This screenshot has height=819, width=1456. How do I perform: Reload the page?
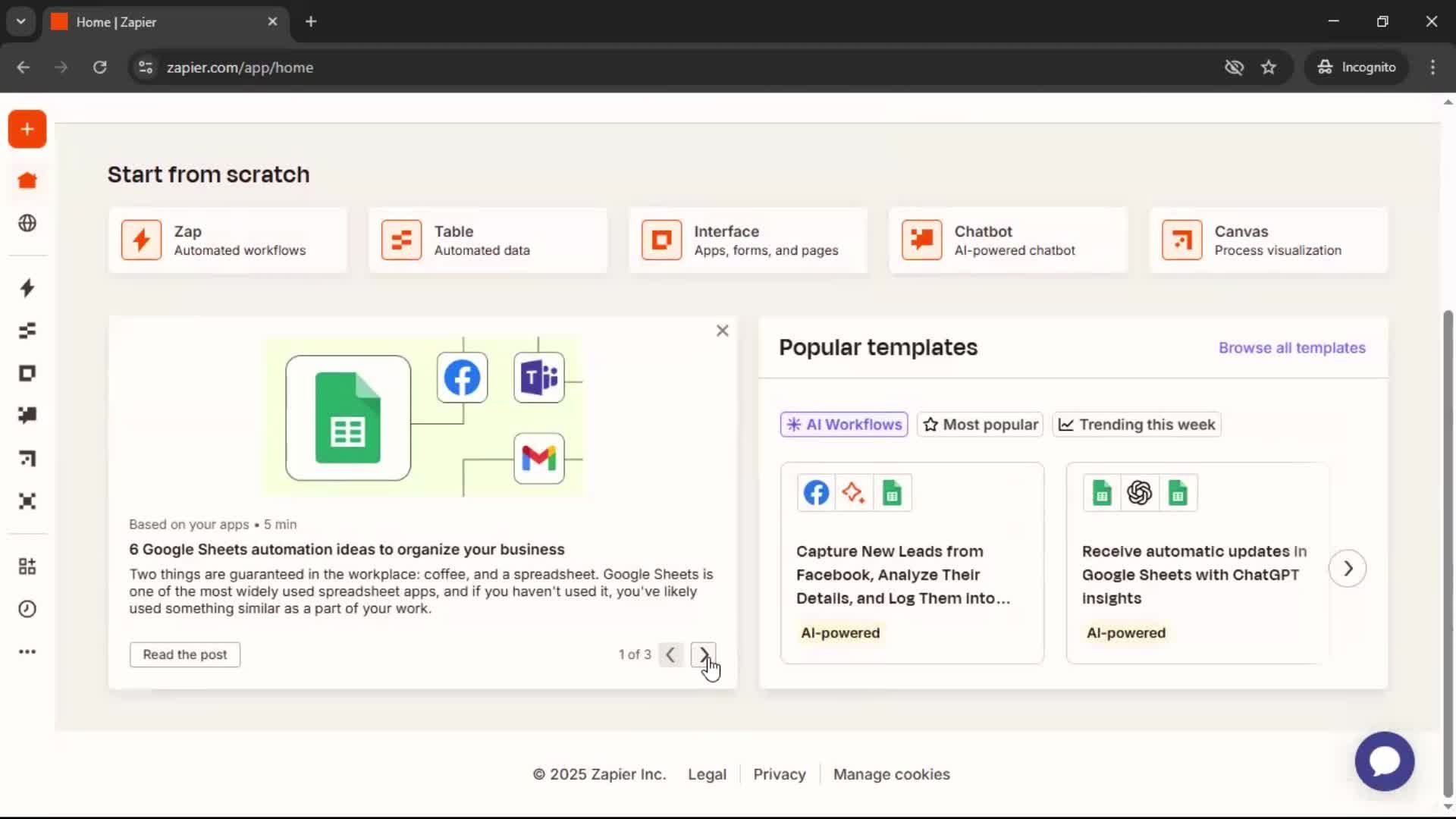pyautogui.click(x=99, y=67)
